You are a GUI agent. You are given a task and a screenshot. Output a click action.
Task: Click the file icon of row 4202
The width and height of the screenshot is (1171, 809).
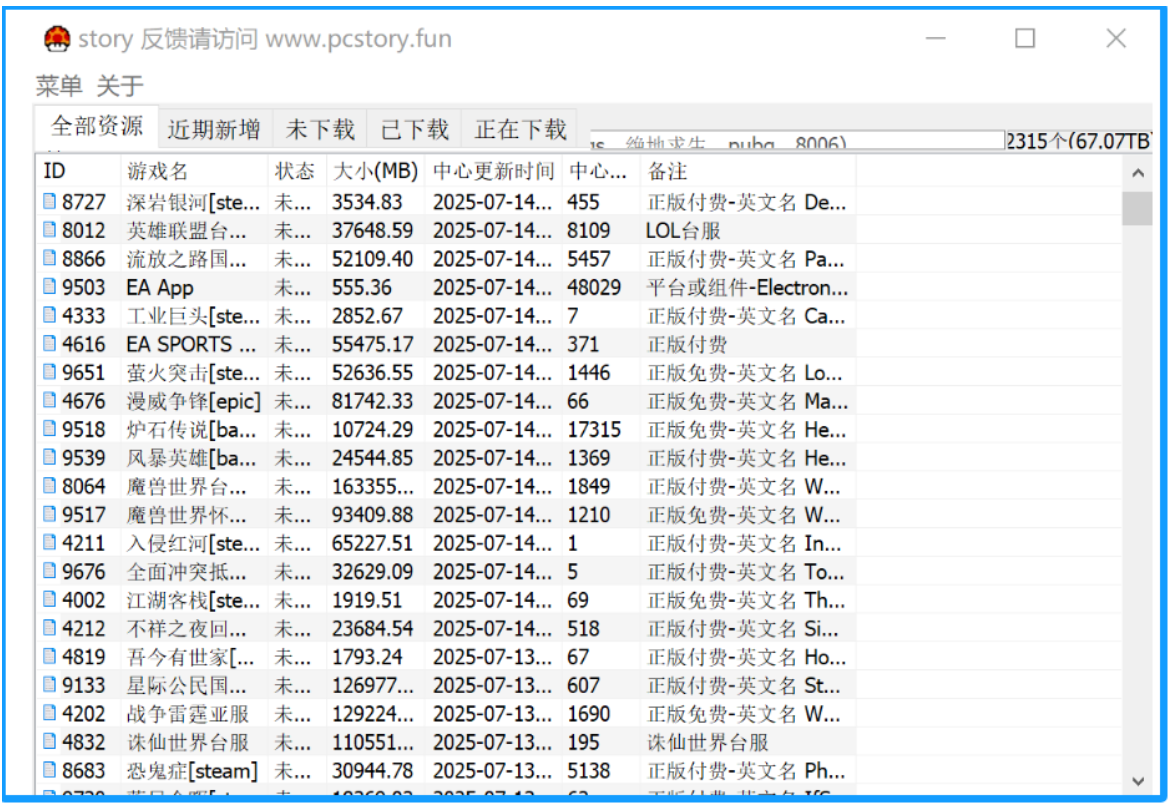coord(49,713)
